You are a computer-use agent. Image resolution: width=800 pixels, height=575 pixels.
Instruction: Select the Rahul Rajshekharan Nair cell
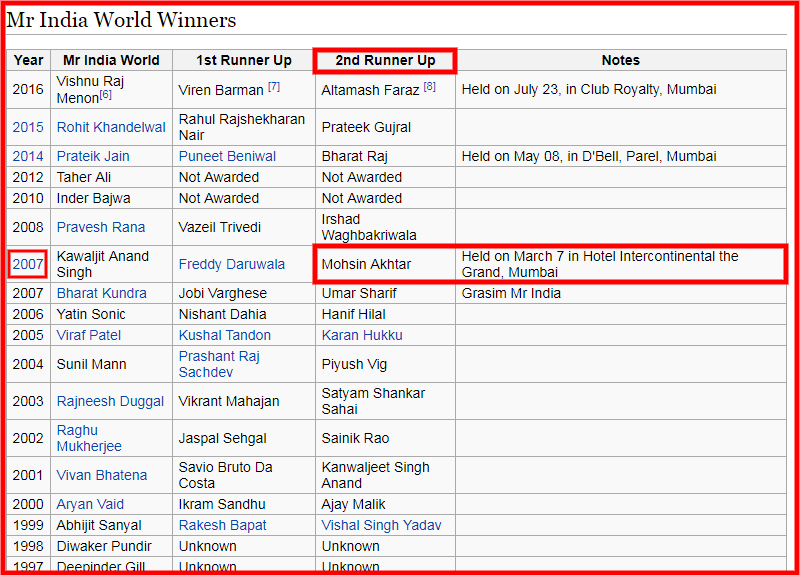click(x=244, y=127)
